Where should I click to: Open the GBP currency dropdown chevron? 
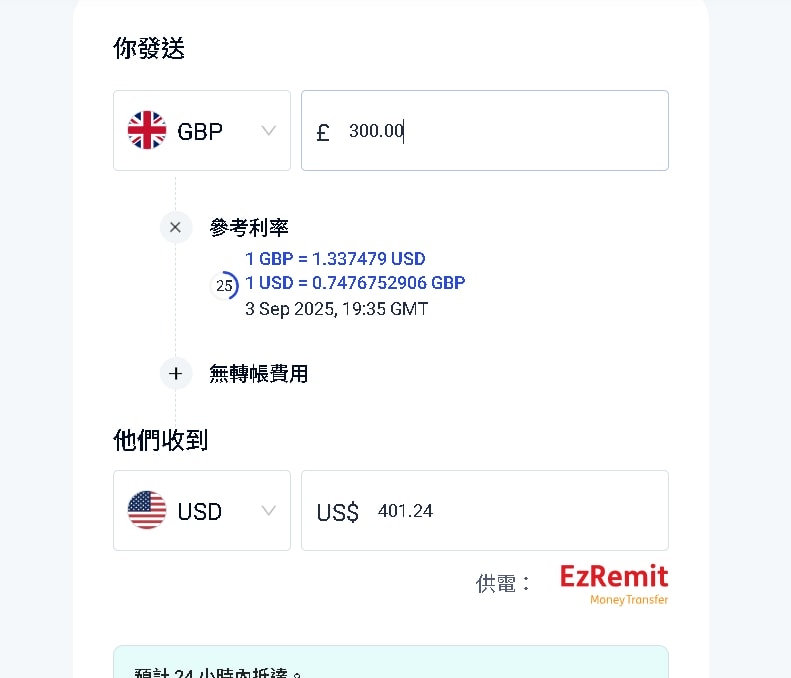coord(268,131)
